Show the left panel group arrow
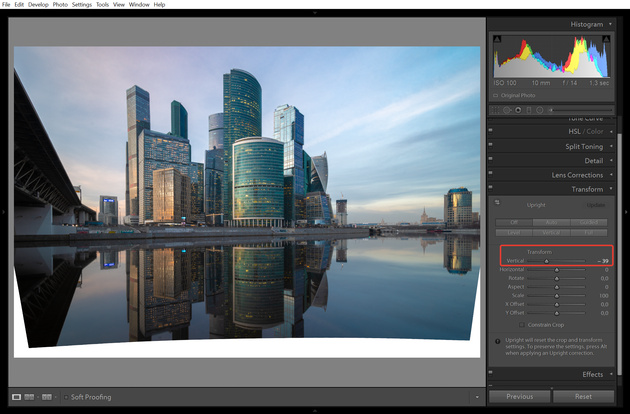This screenshot has height=414, width=630. 3,211
